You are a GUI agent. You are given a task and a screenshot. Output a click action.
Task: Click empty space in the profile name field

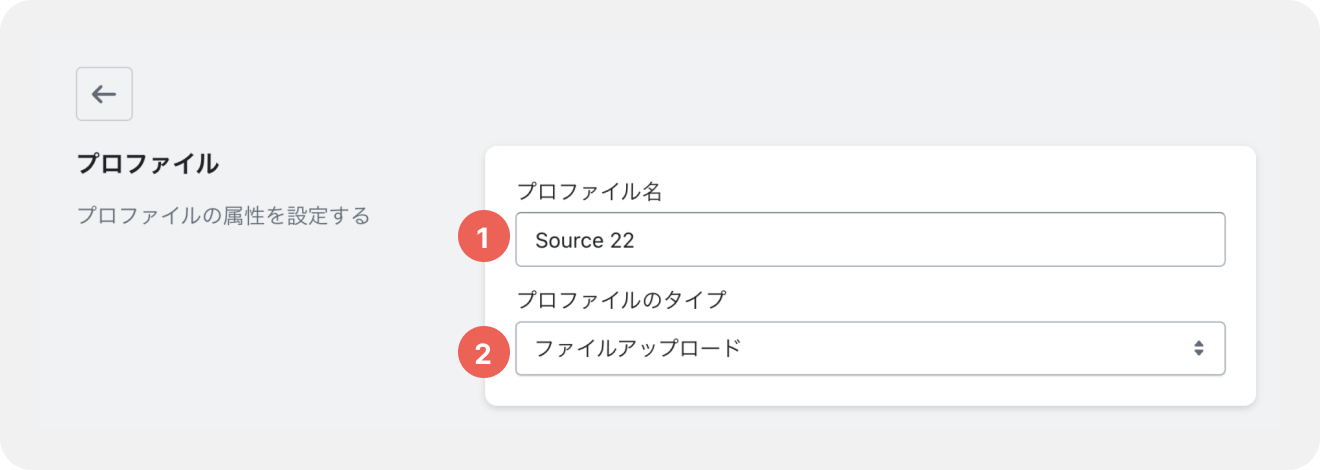point(930,240)
